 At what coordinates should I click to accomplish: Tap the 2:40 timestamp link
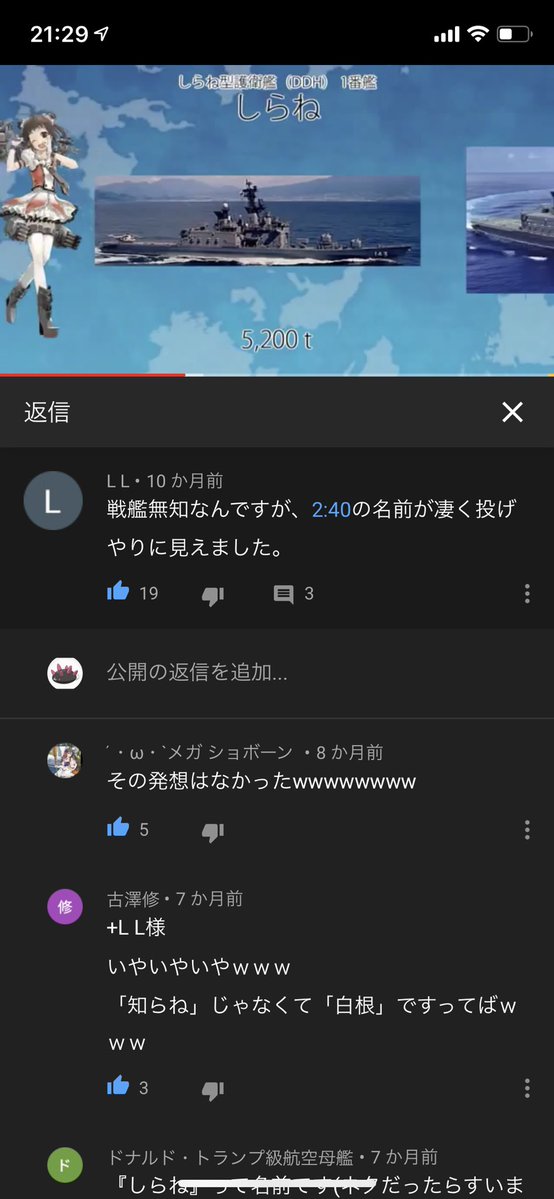[331, 510]
